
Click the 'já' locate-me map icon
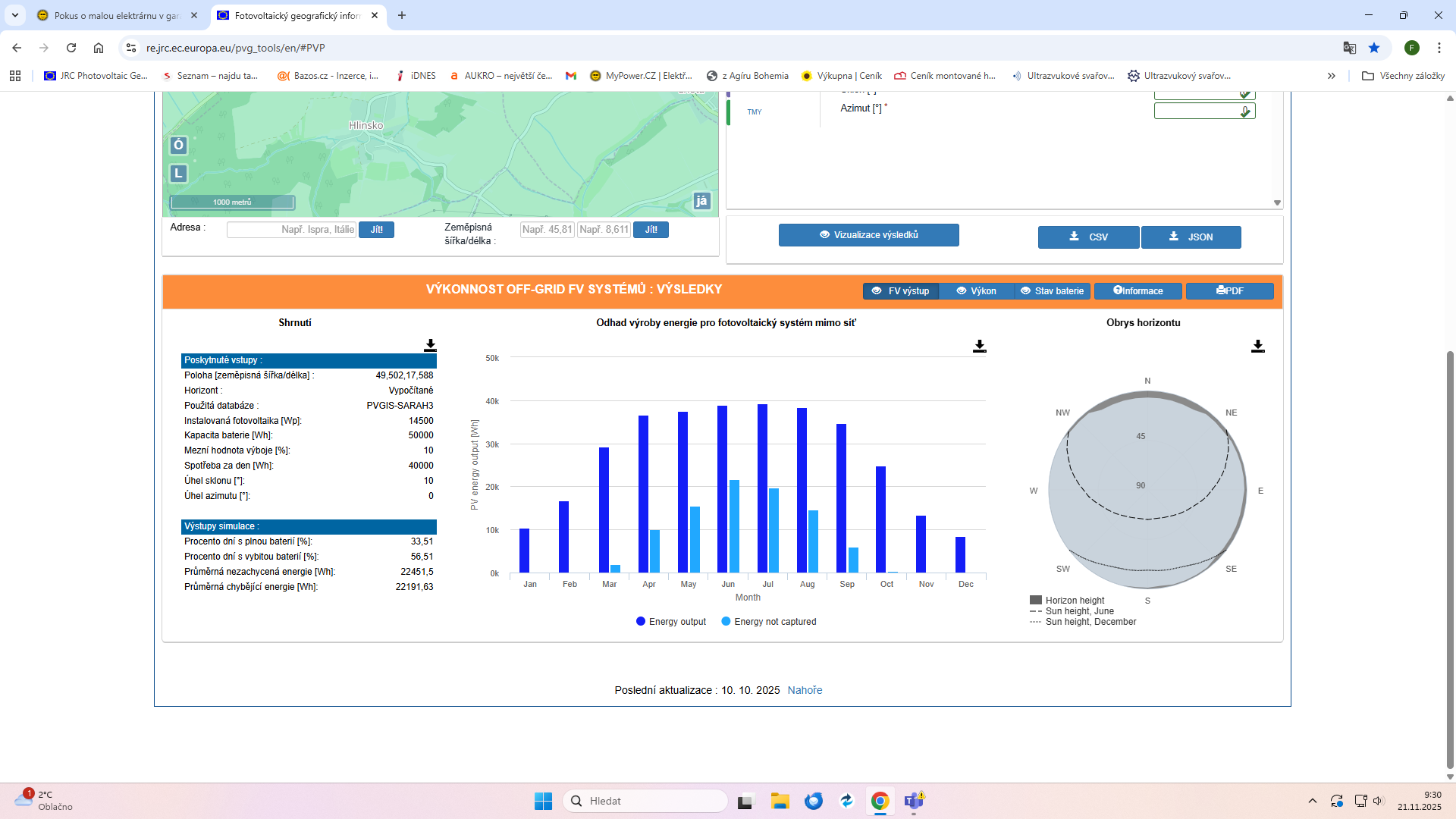point(701,201)
